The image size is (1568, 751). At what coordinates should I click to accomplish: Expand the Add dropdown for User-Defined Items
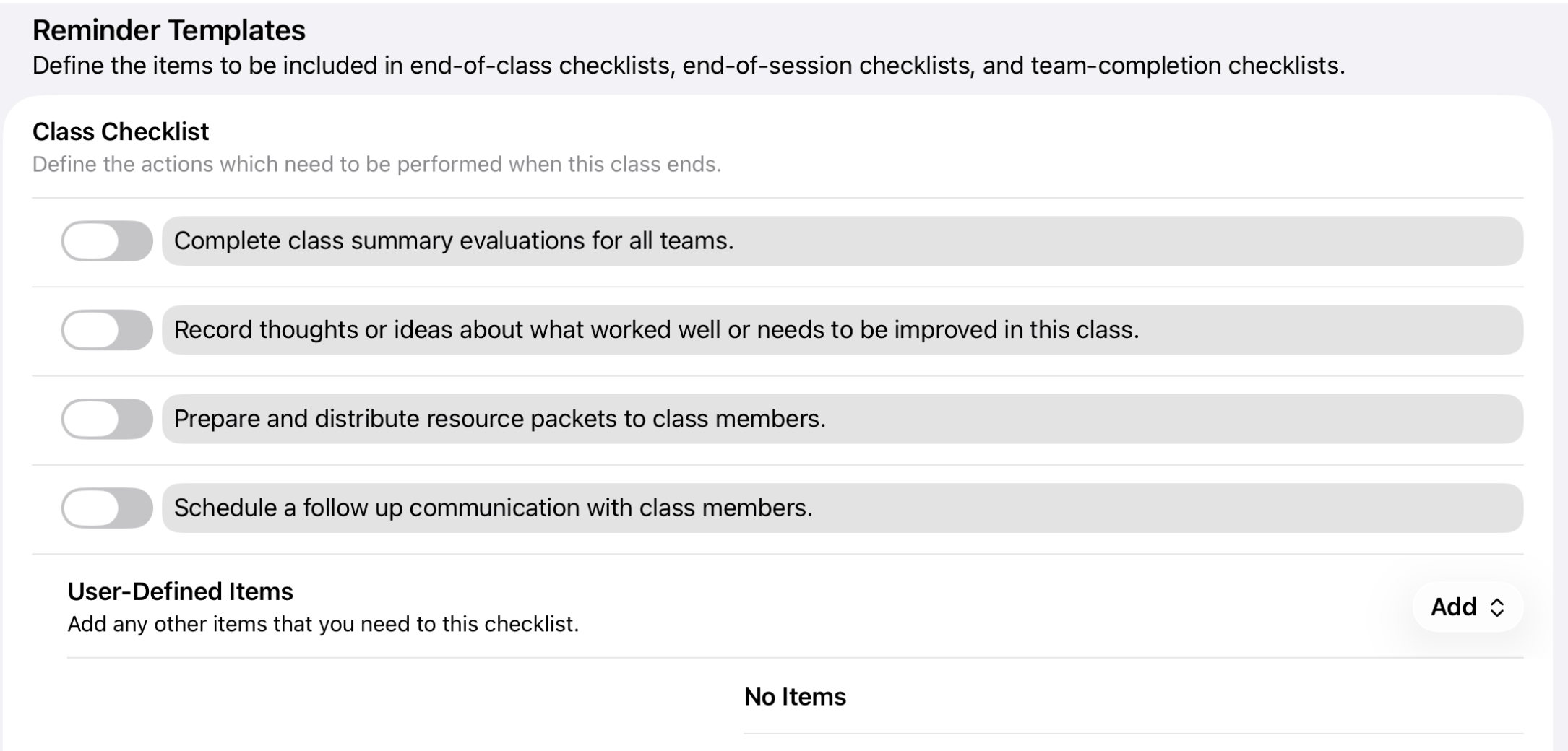click(x=1468, y=607)
